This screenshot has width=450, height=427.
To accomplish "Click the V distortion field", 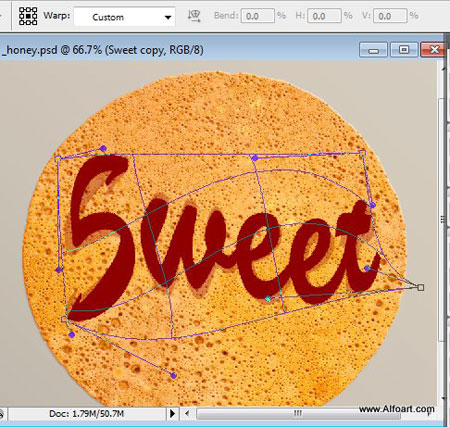I will pyautogui.click(x=390, y=16).
